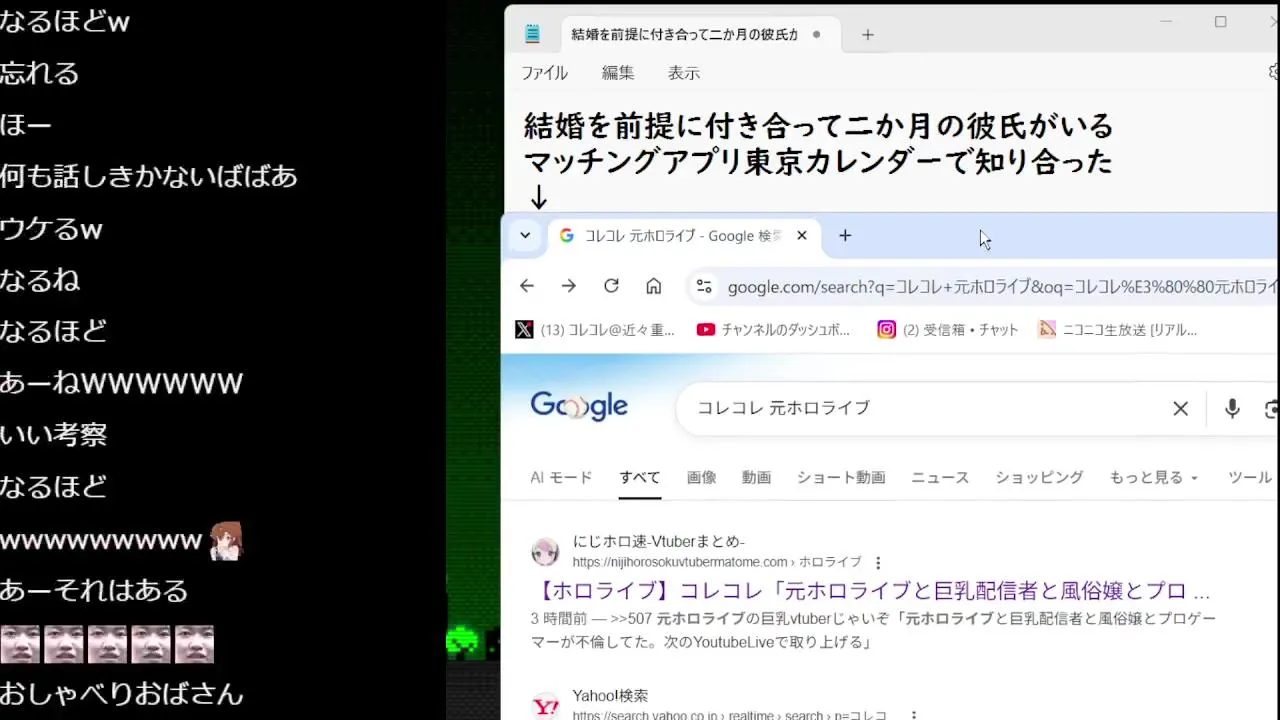Click chat comment いい考察

pos(53,434)
